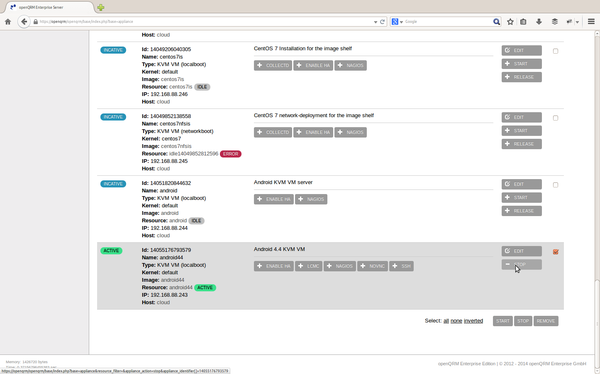Start the centos7is appliance

[522, 64]
